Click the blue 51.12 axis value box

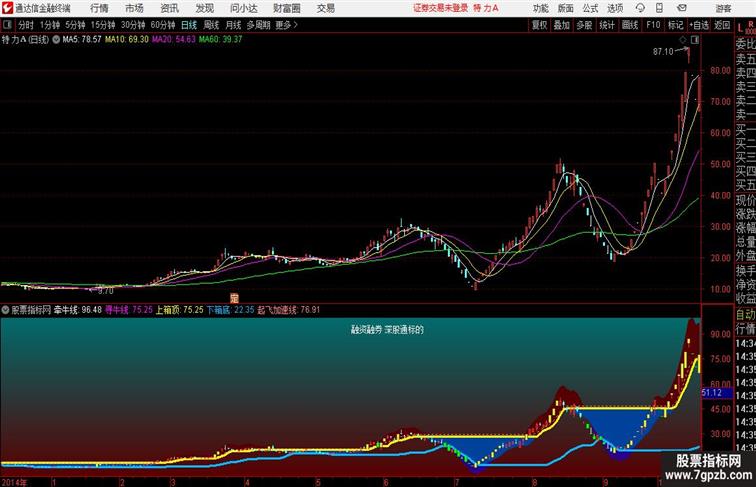pyautogui.click(x=717, y=393)
